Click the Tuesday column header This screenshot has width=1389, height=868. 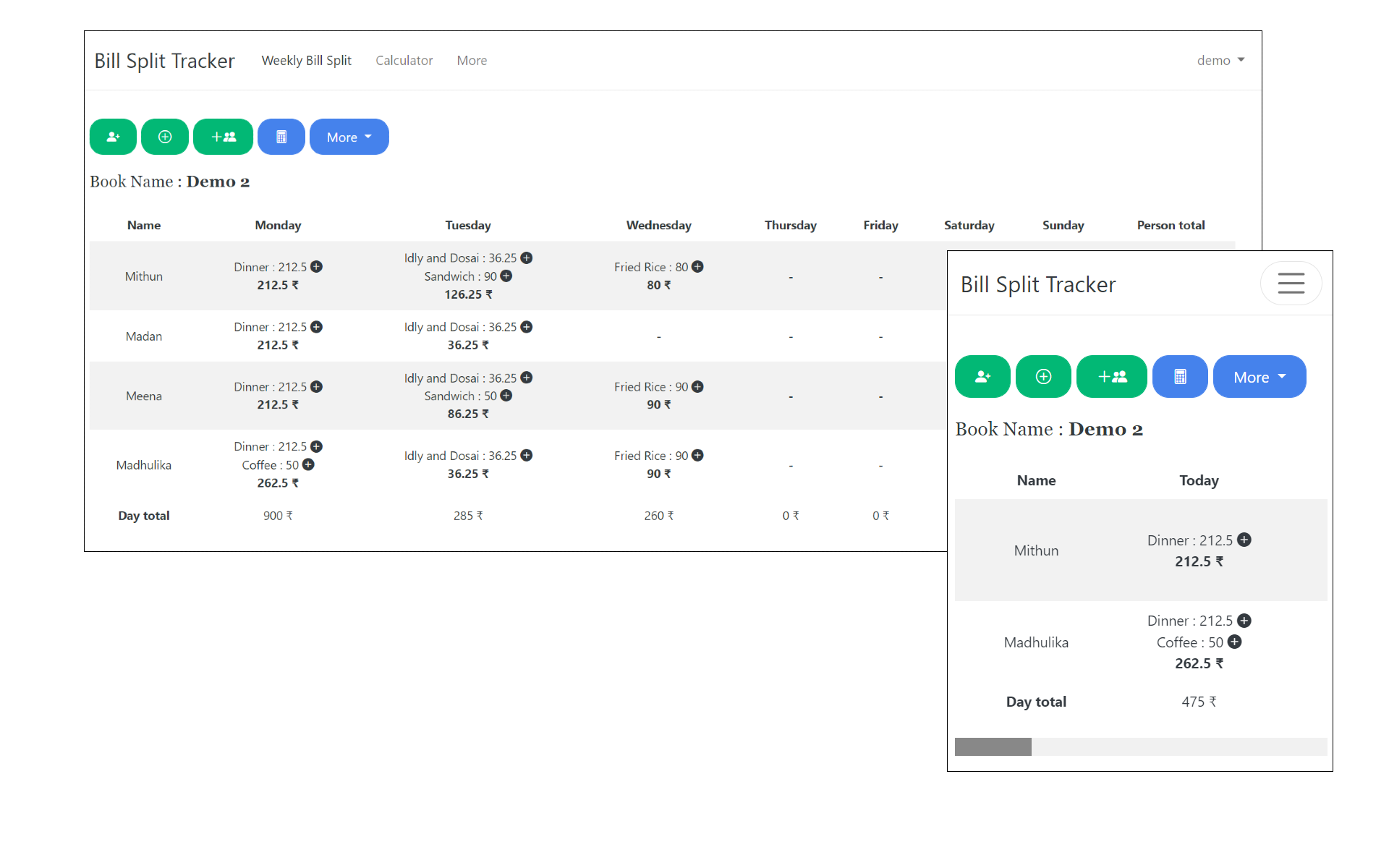click(468, 225)
